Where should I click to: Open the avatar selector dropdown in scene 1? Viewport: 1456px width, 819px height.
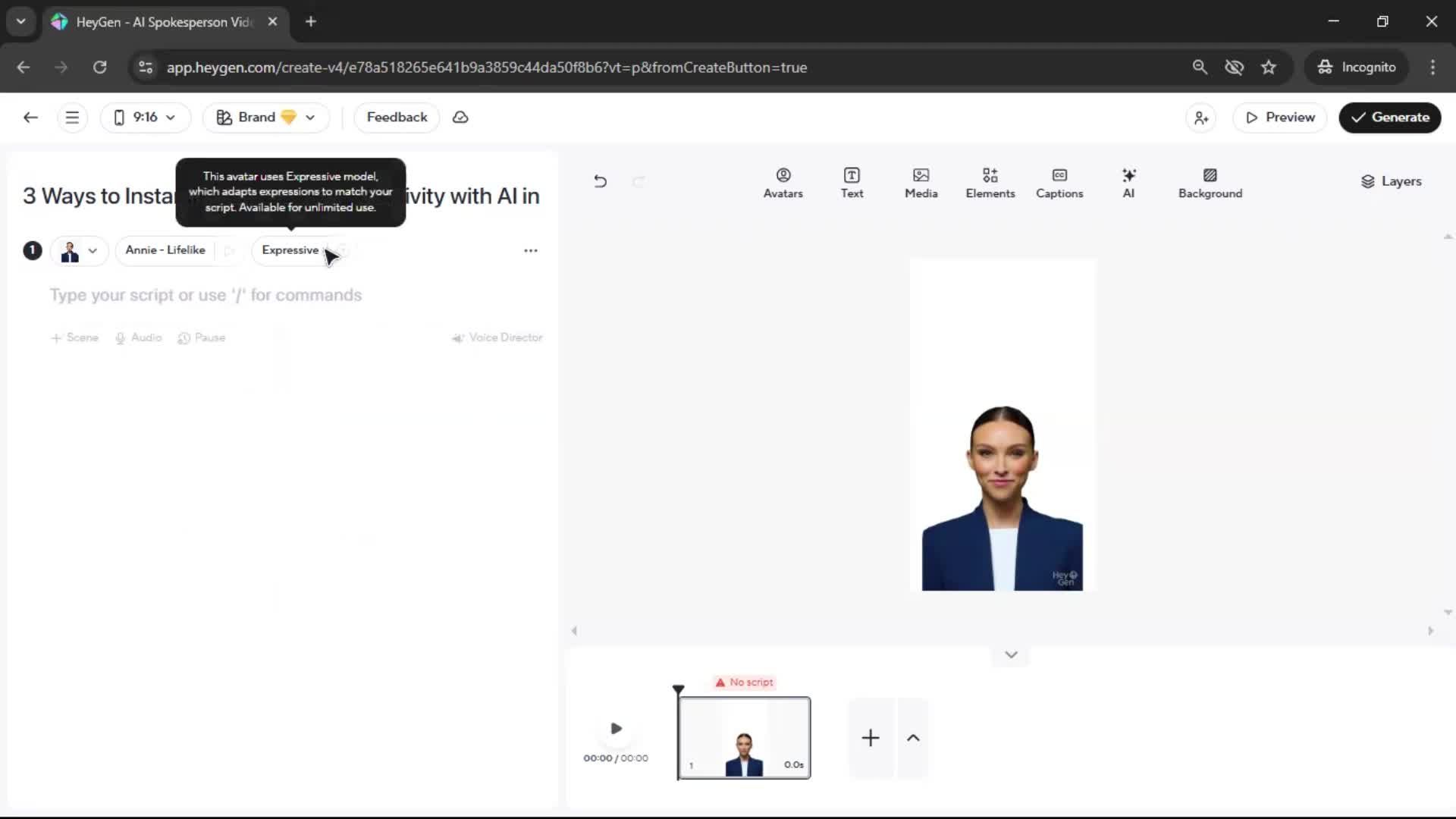point(80,251)
